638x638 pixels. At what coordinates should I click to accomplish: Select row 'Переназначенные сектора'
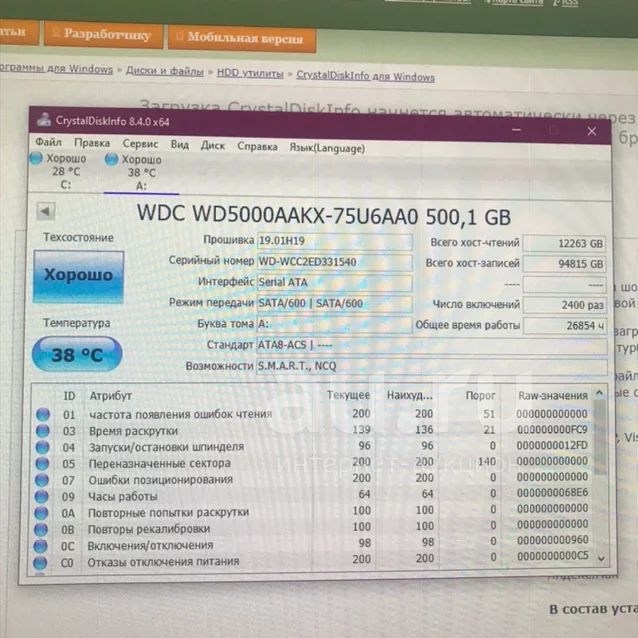[313, 463]
